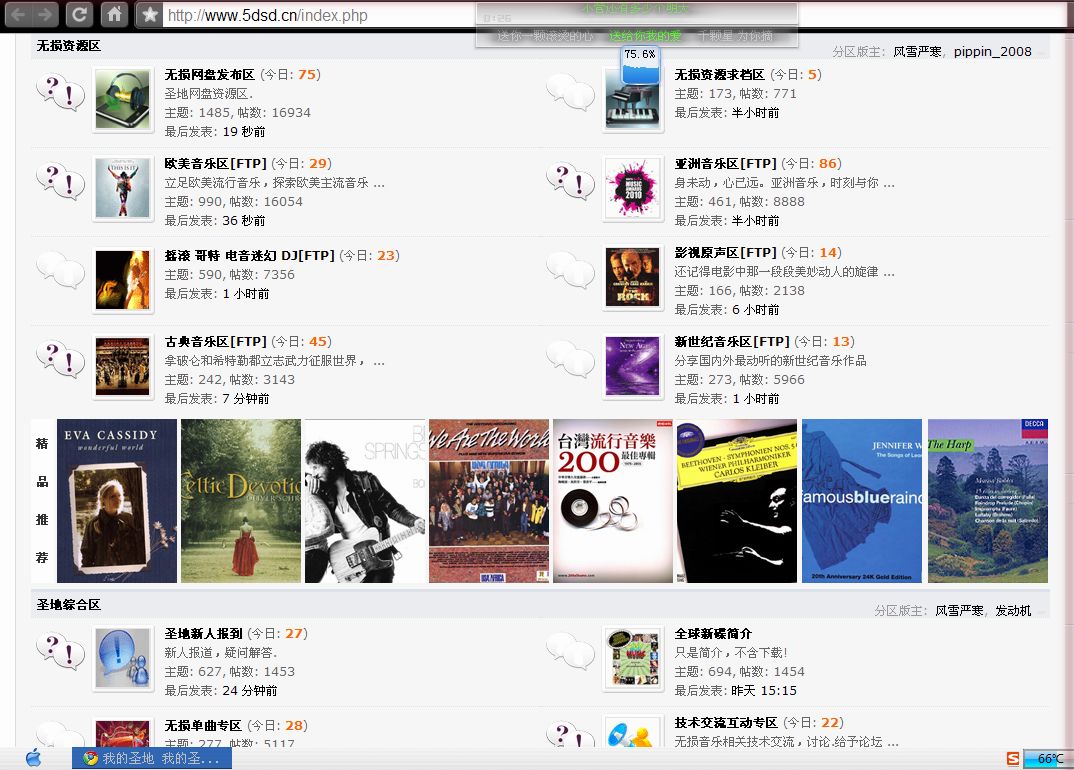This screenshot has width=1074, height=770.
Task: Open 亚洲音乐区 Music 2010 forum icon
Action: click(633, 189)
